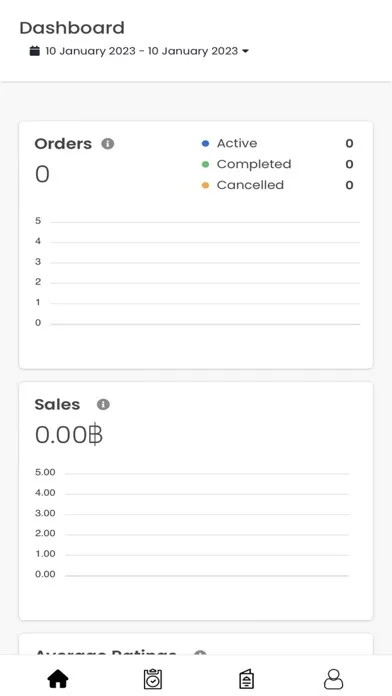The height and width of the screenshot is (696, 392).
Task: Toggle the Cancelled orders legend item
Action: pyautogui.click(x=277, y=185)
